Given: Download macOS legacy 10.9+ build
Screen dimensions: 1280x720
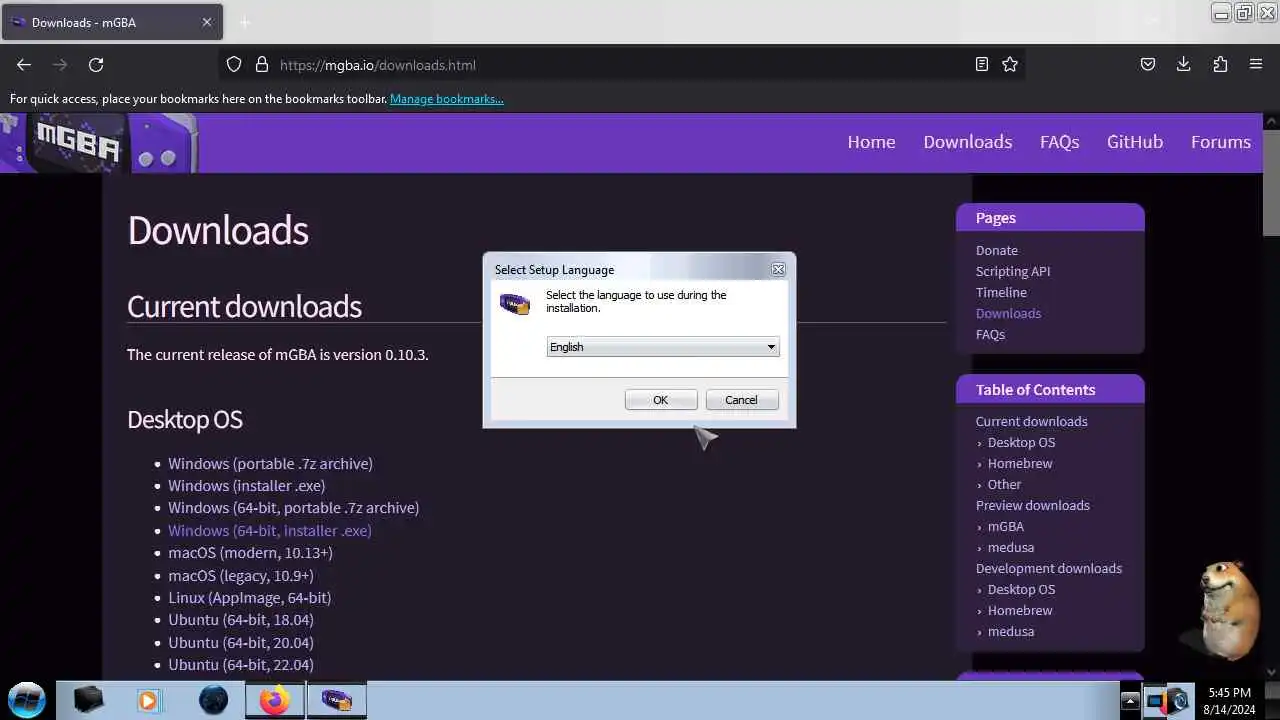Looking at the screenshot, I should pos(240,575).
